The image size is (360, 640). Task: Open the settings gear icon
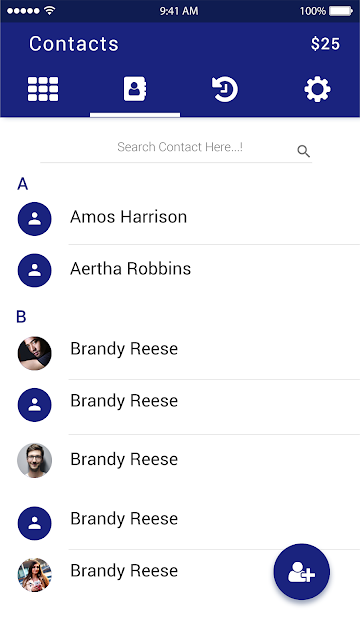point(318,89)
